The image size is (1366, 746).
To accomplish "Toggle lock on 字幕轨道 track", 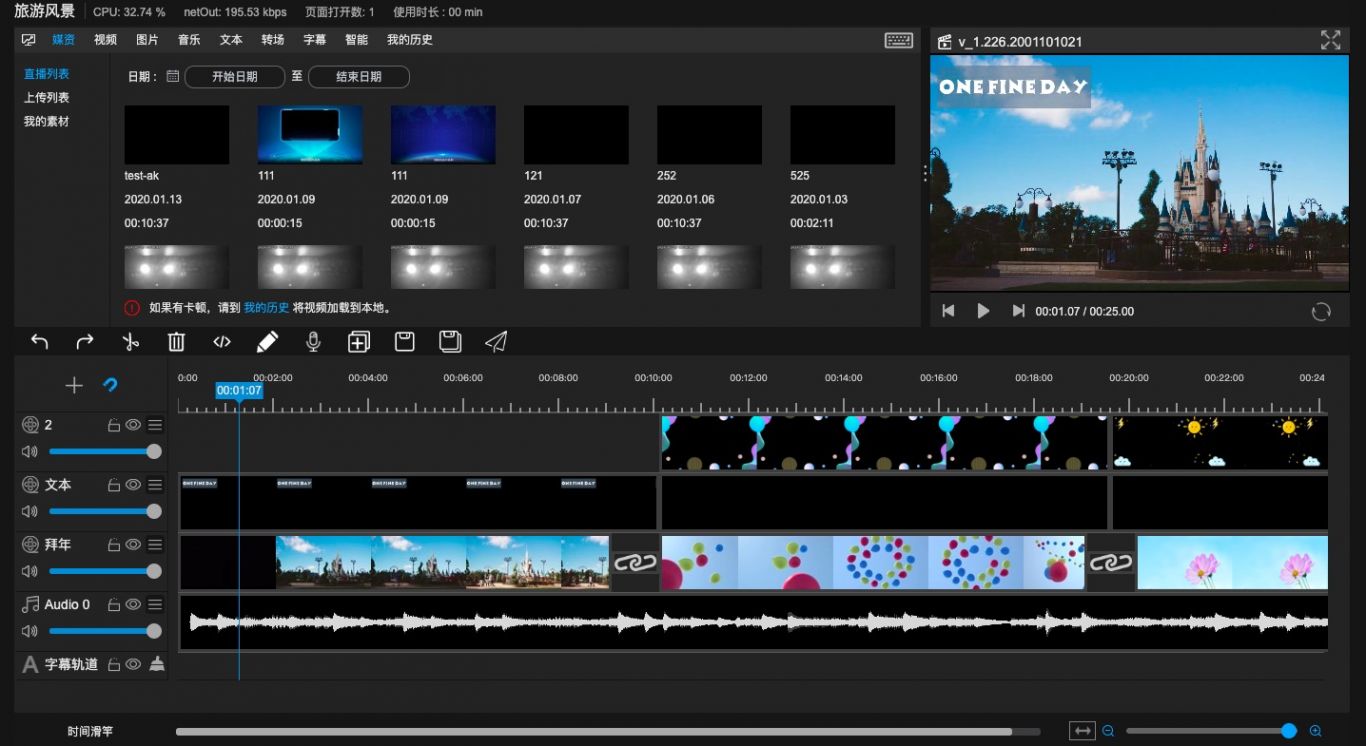I will point(114,665).
